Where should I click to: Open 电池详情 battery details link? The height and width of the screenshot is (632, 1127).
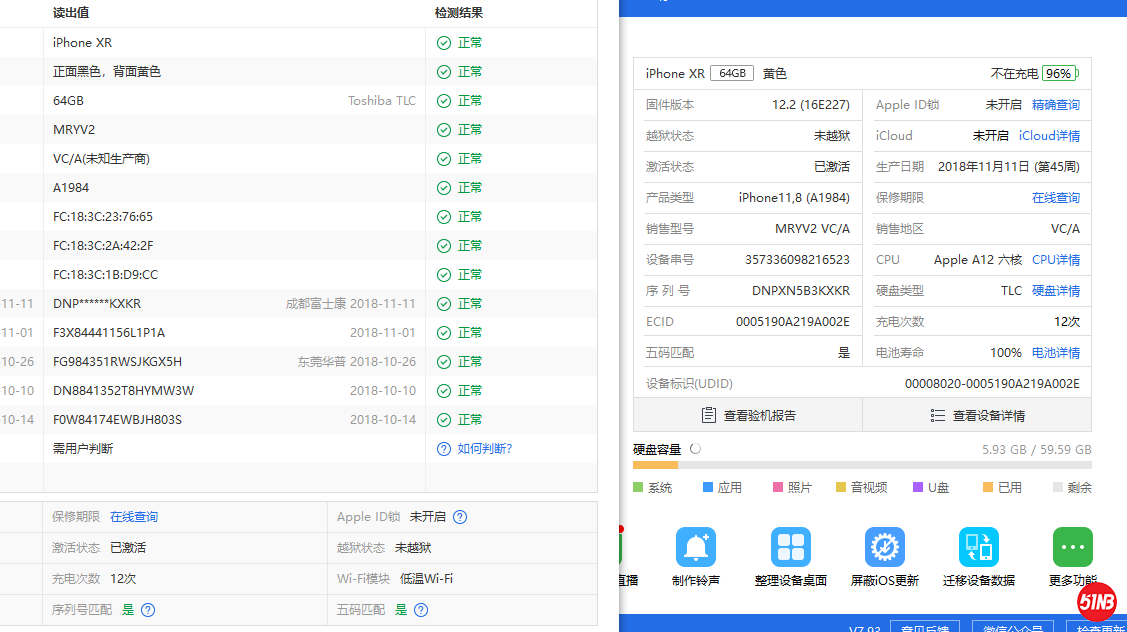1055,353
